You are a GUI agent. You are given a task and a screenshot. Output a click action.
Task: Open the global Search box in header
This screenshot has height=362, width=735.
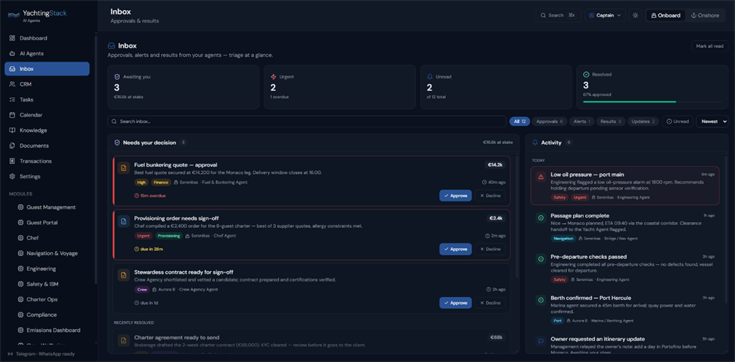point(558,15)
